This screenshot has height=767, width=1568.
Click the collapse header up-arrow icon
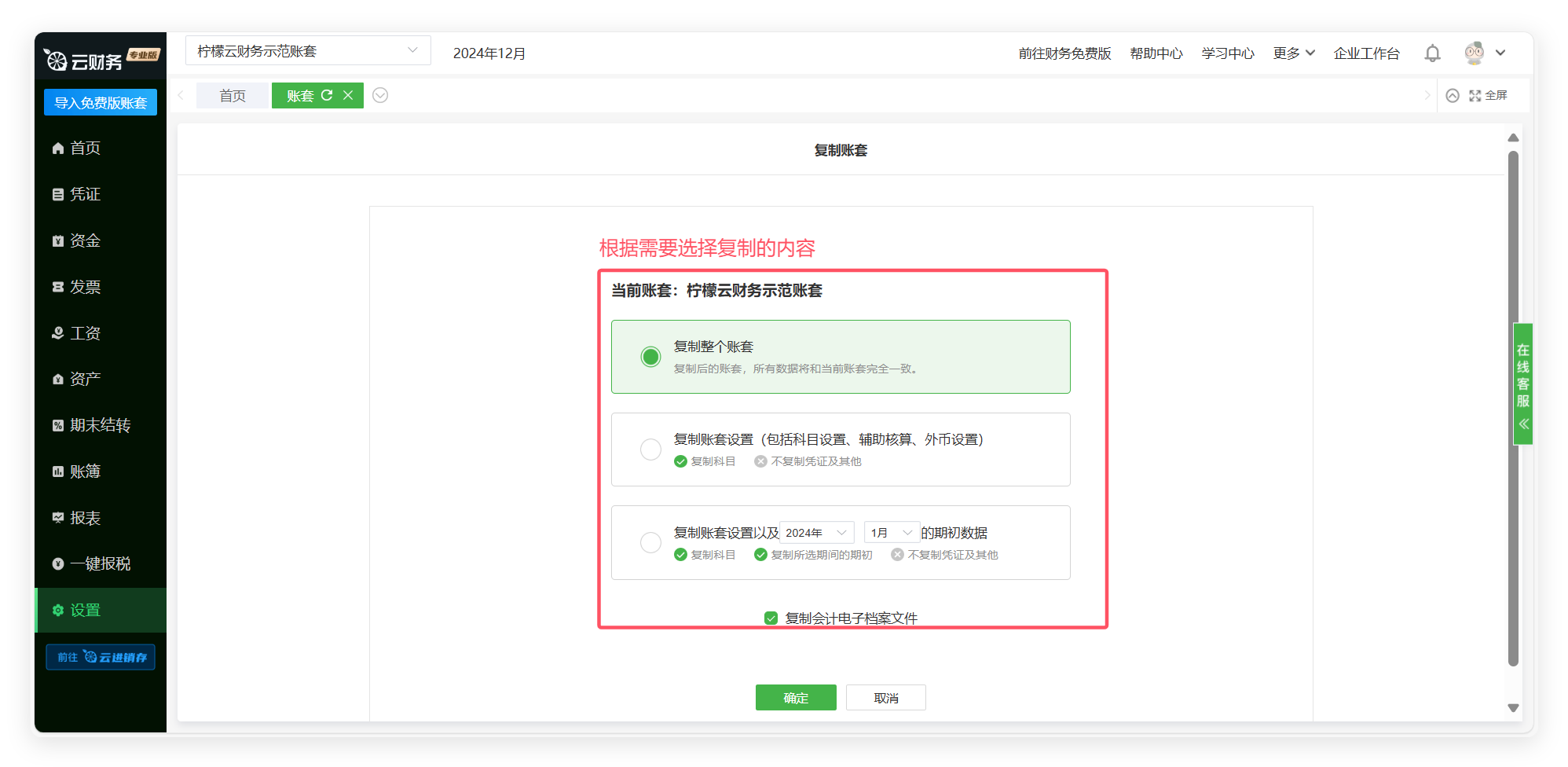(1453, 95)
